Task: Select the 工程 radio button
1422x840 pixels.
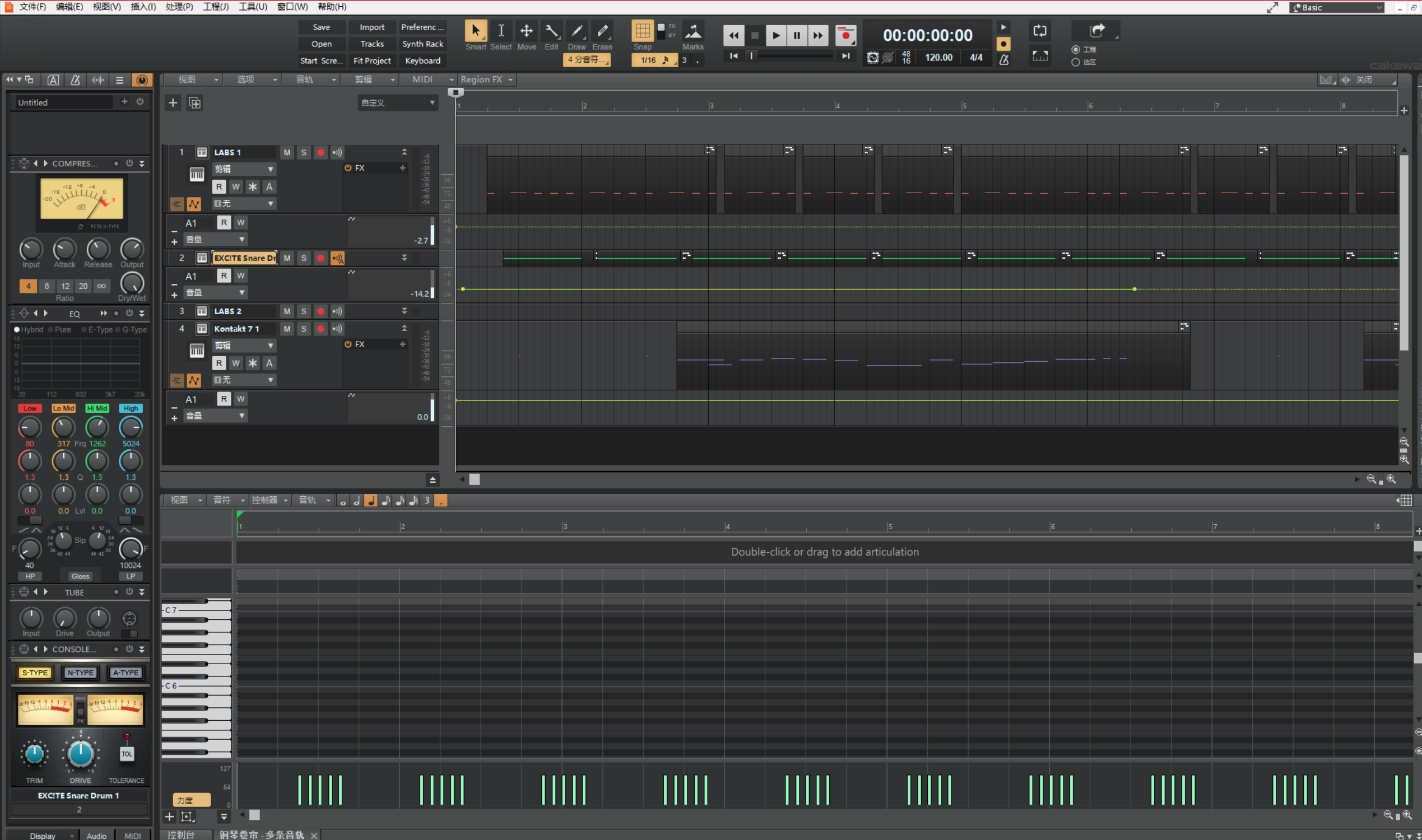Action: pyautogui.click(x=1075, y=49)
